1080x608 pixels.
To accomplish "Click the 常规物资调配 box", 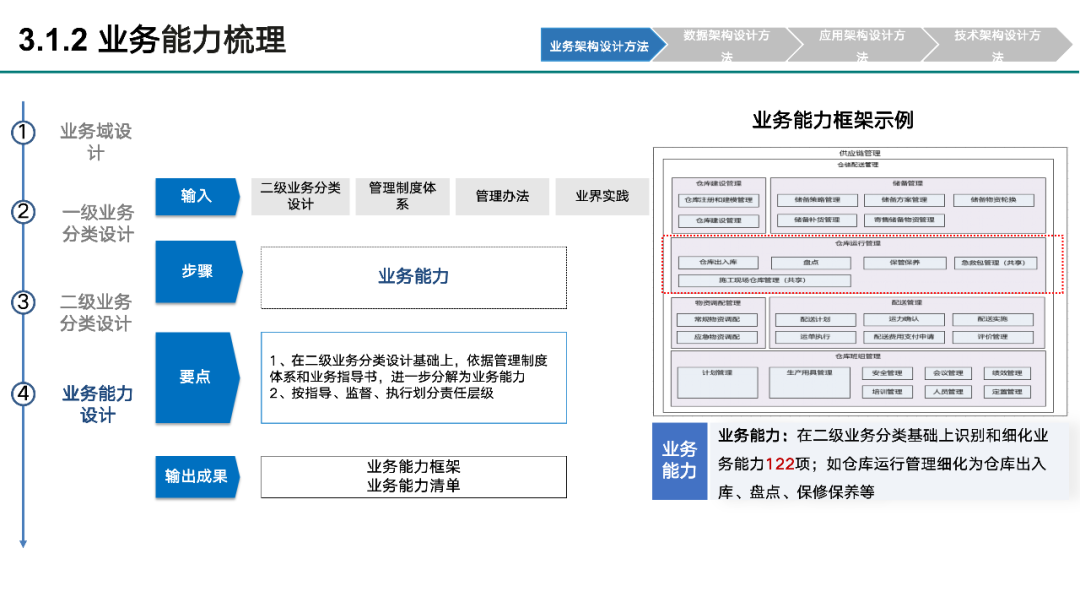I will [x=717, y=319].
